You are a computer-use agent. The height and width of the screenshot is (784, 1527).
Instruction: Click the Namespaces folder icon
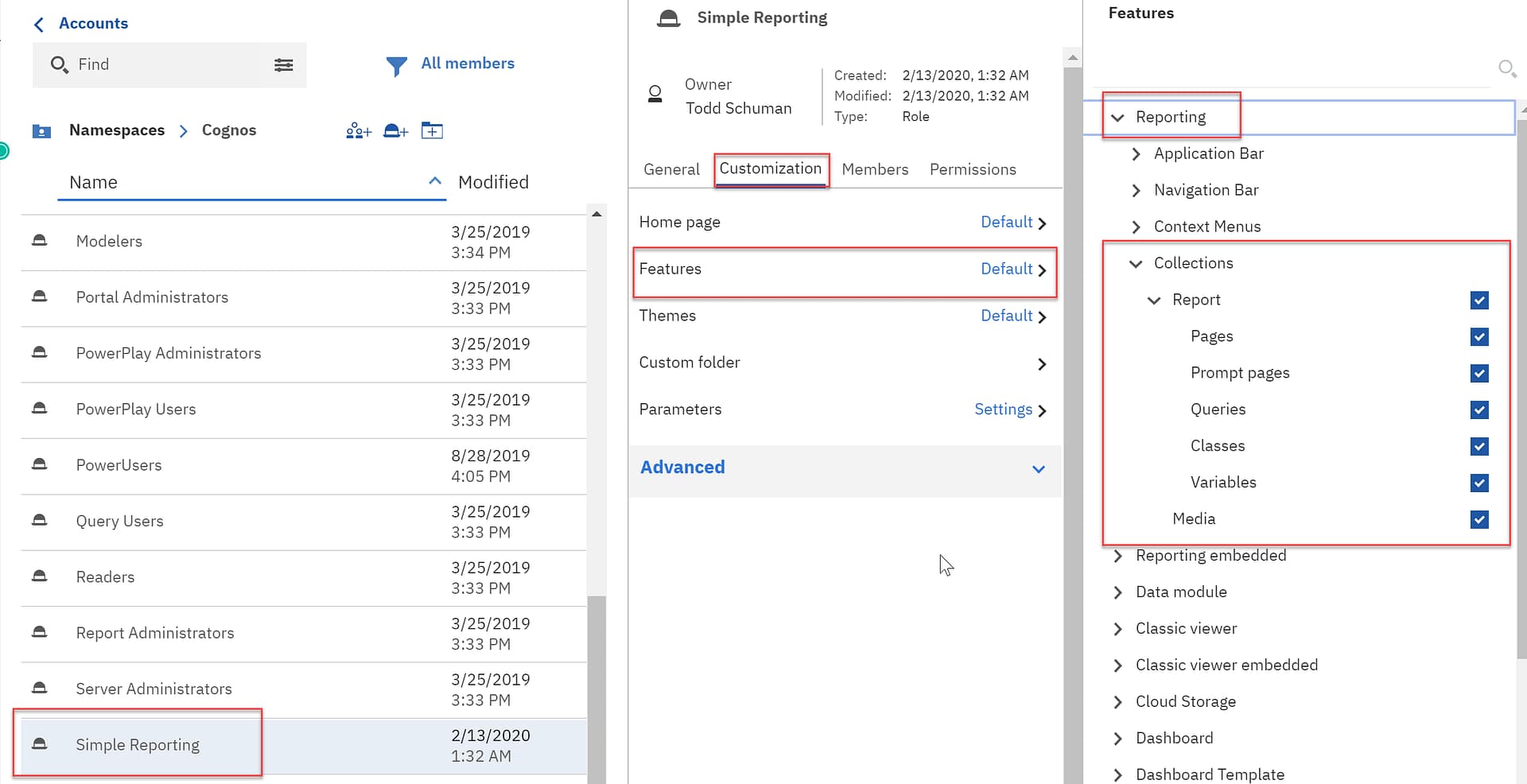coord(41,131)
